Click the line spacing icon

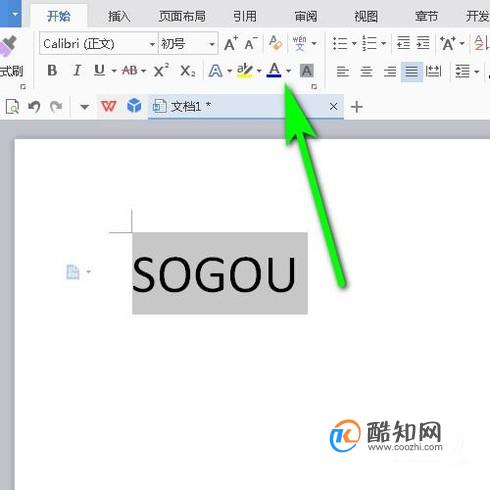point(463,71)
